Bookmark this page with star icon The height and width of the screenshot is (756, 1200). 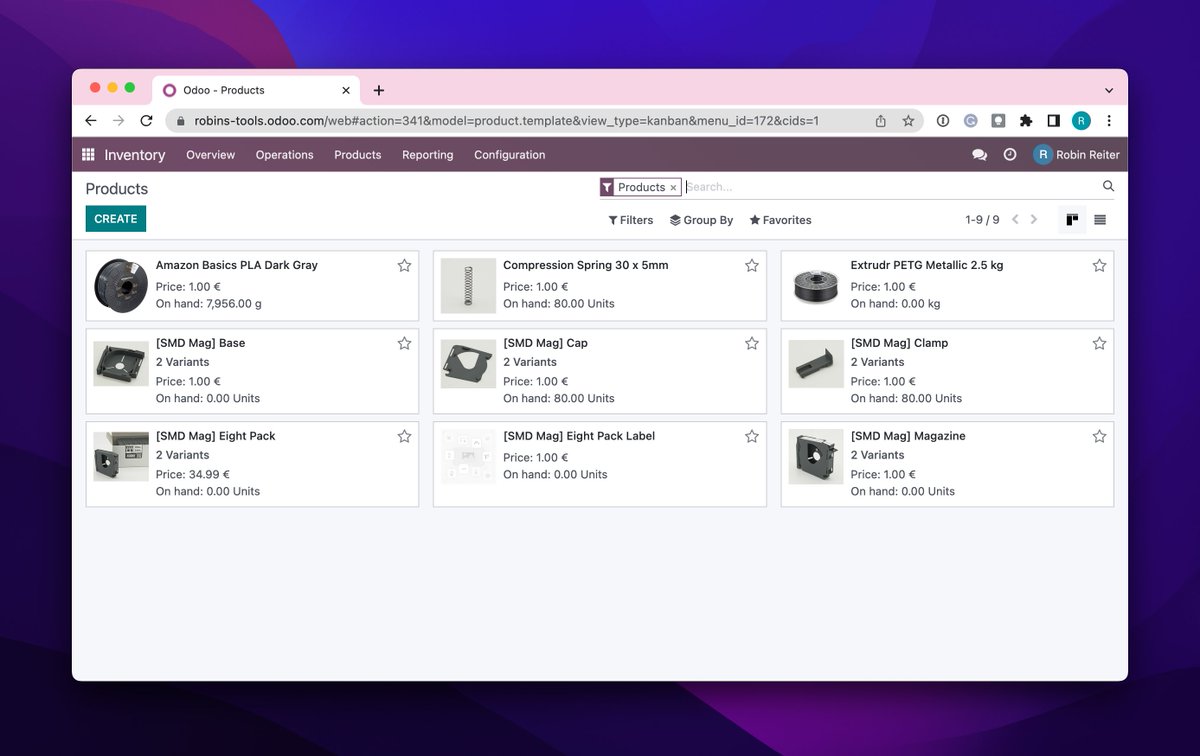(x=908, y=121)
